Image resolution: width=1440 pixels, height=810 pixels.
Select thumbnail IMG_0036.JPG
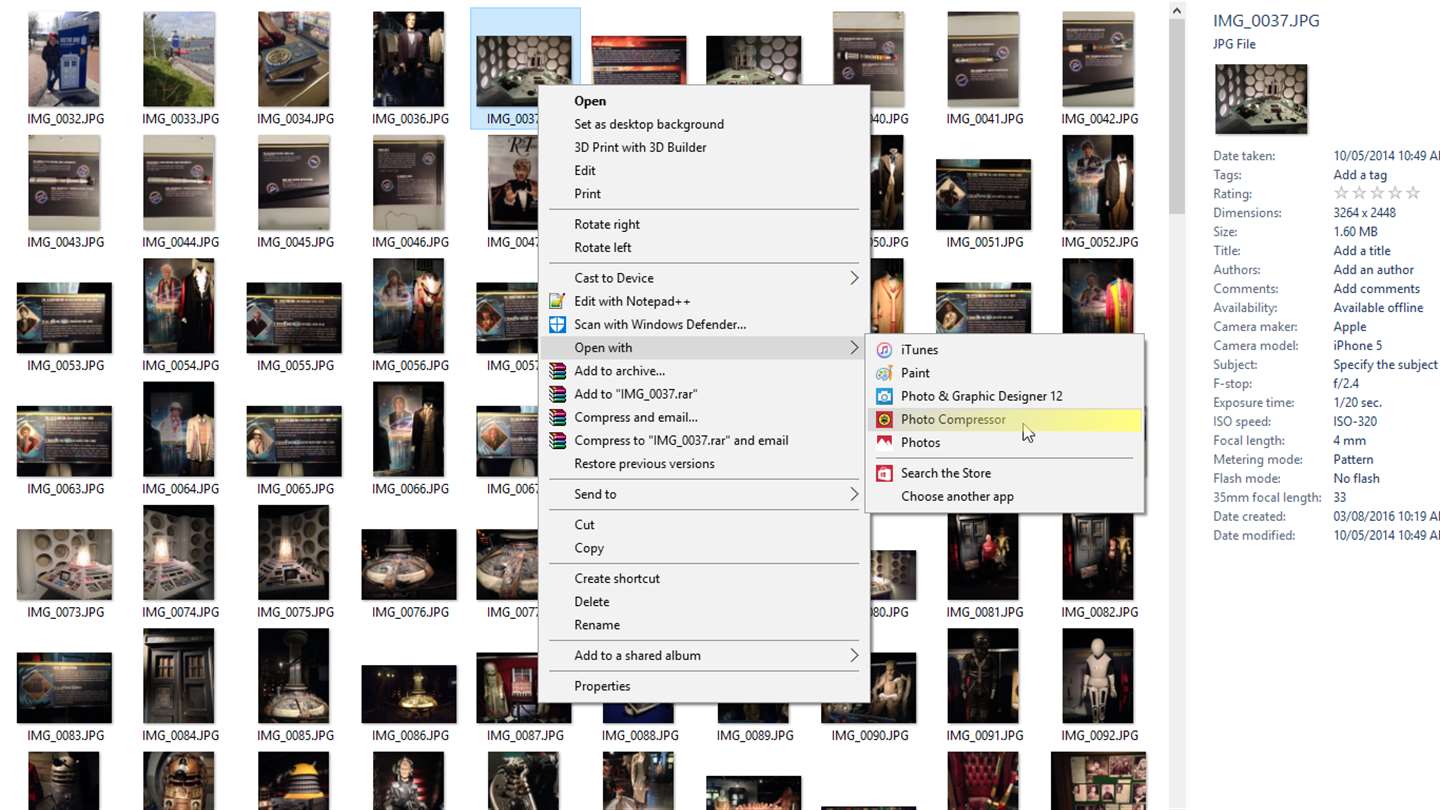[409, 60]
